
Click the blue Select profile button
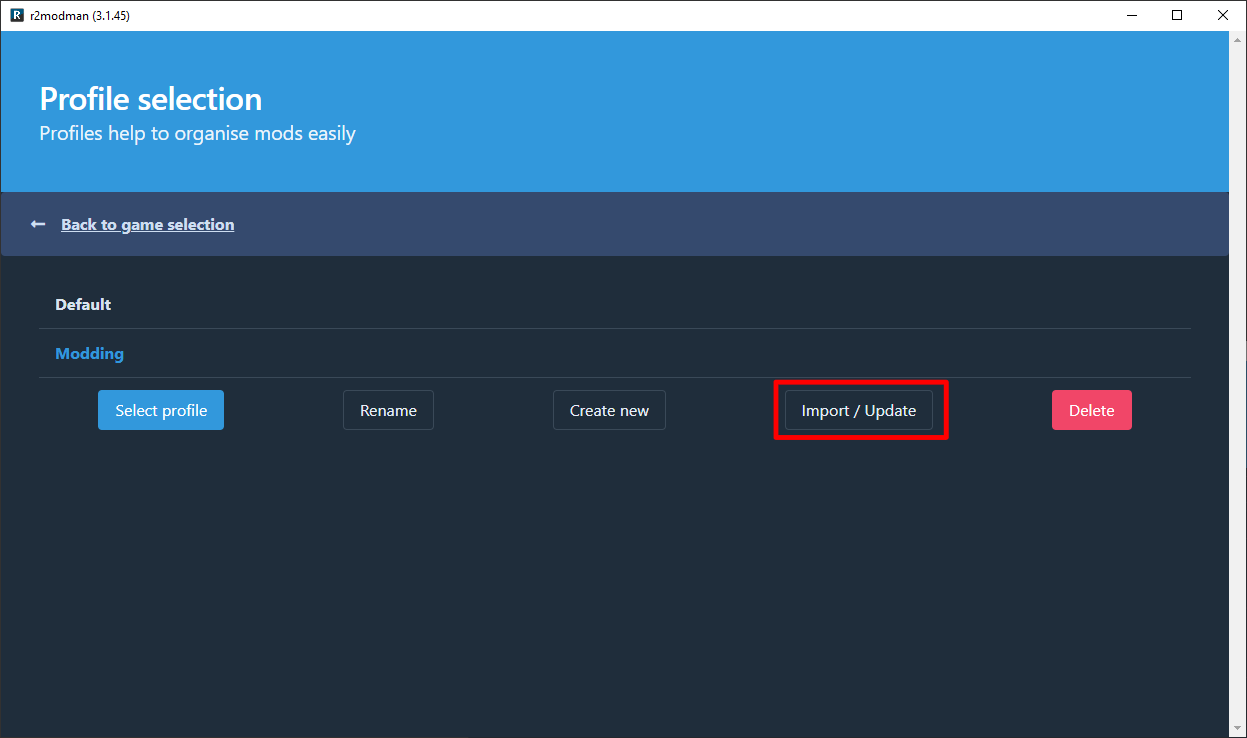click(x=160, y=409)
